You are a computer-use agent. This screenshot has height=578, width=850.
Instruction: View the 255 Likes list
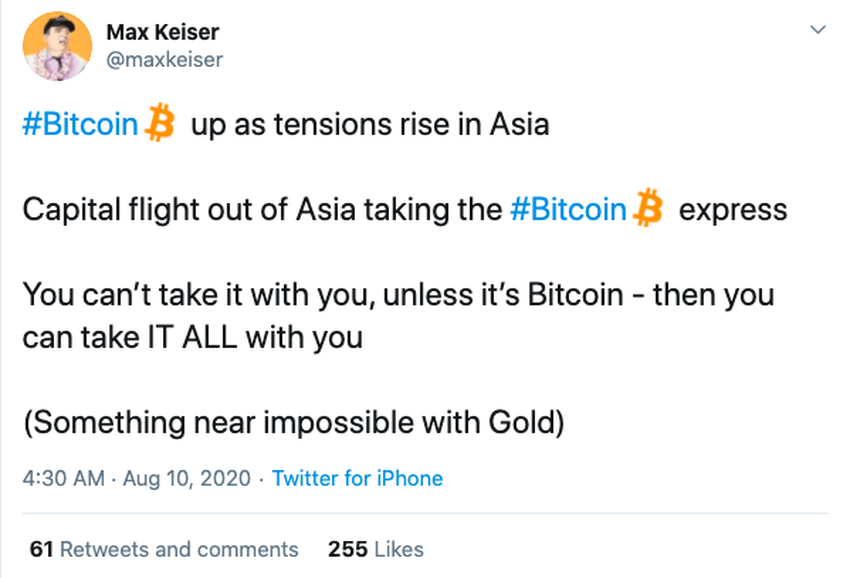tap(375, 549)
